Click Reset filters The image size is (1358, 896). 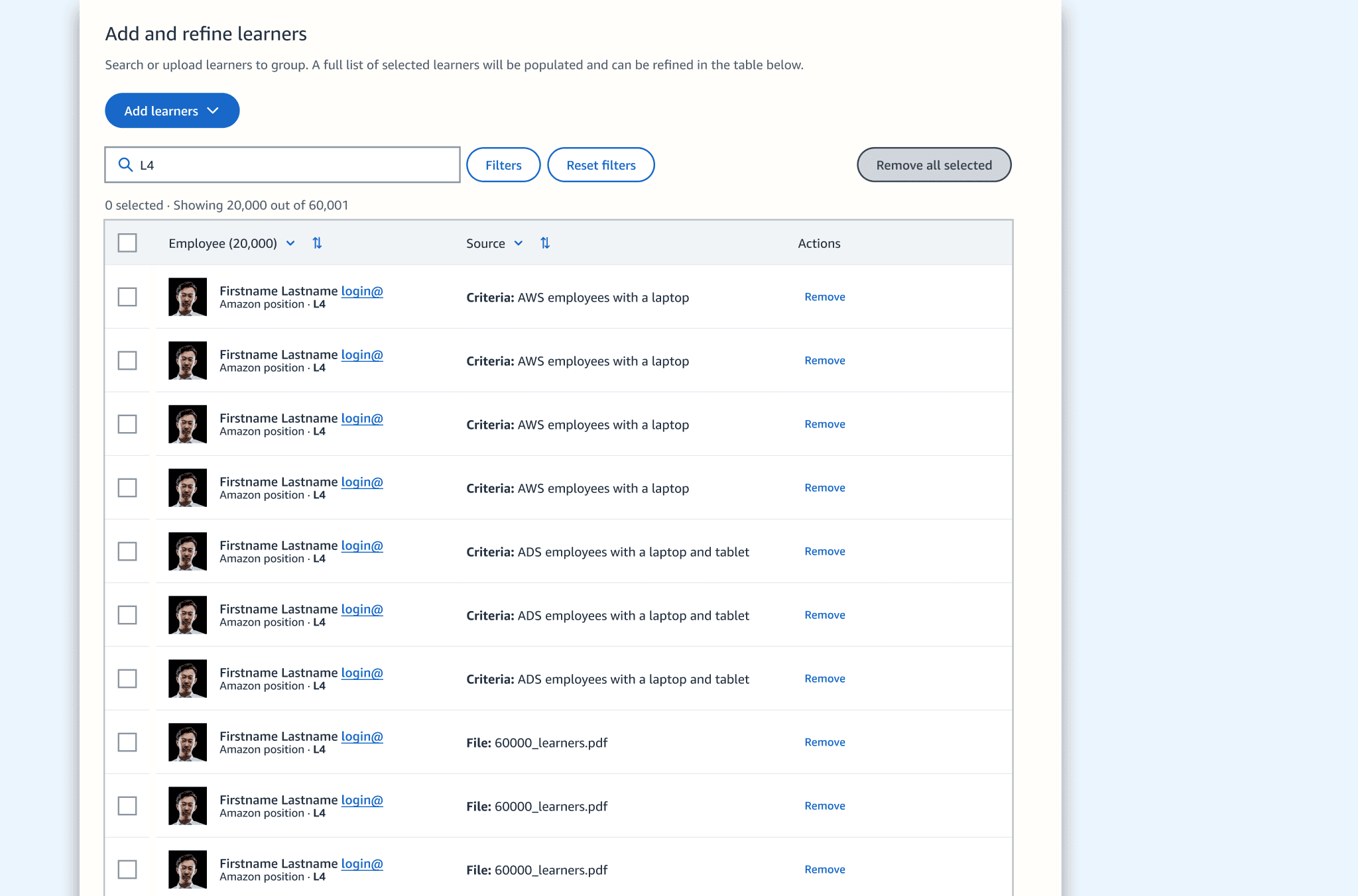click(601, 165)
